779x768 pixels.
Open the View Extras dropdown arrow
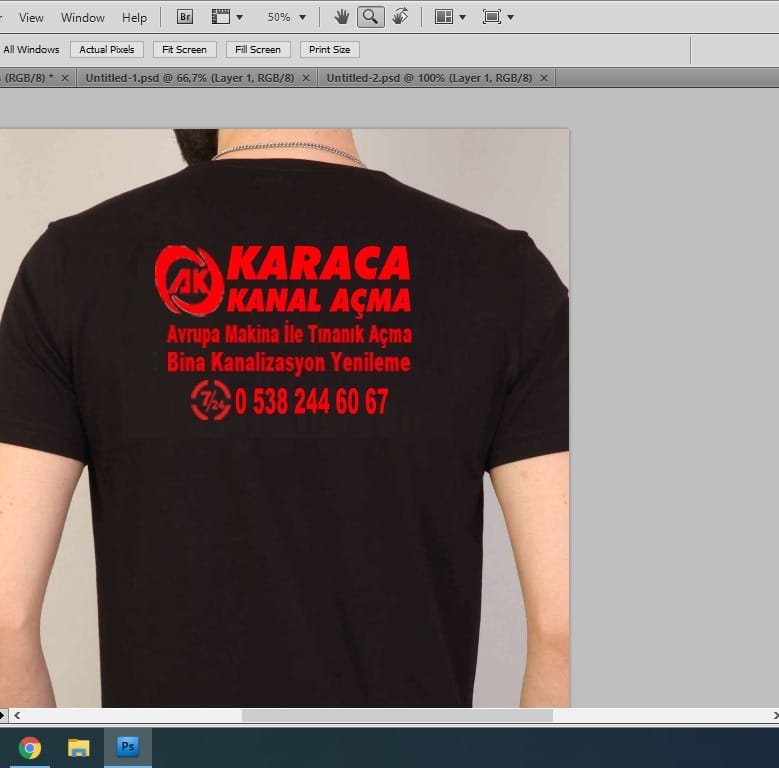pyautogui.click(x=239, y=17)
